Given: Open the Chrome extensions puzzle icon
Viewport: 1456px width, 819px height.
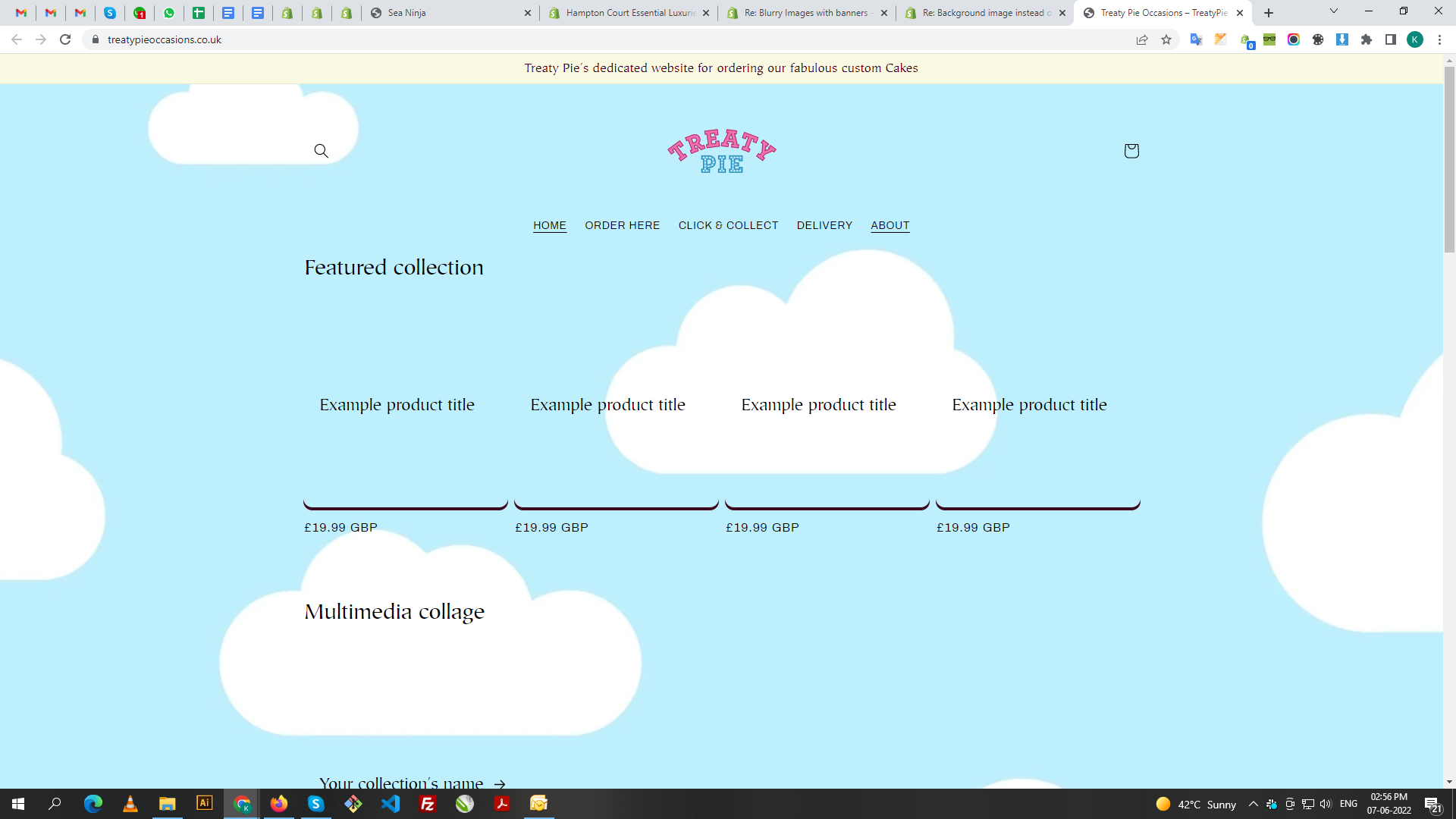Looking at the screenshot, I should pos(1367,40).
